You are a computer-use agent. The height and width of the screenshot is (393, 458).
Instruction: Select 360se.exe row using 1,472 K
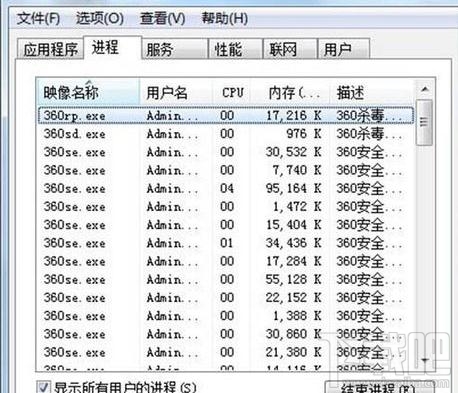tap(226, 207)
